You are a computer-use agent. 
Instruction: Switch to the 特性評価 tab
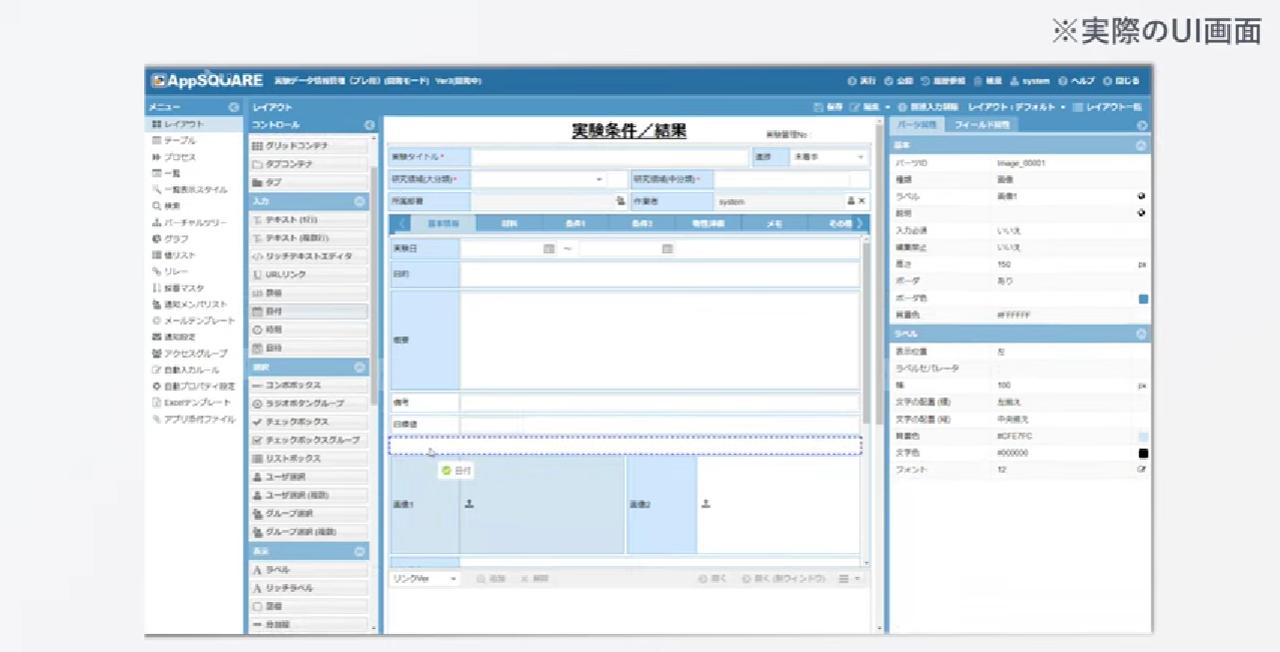(708, 224)
